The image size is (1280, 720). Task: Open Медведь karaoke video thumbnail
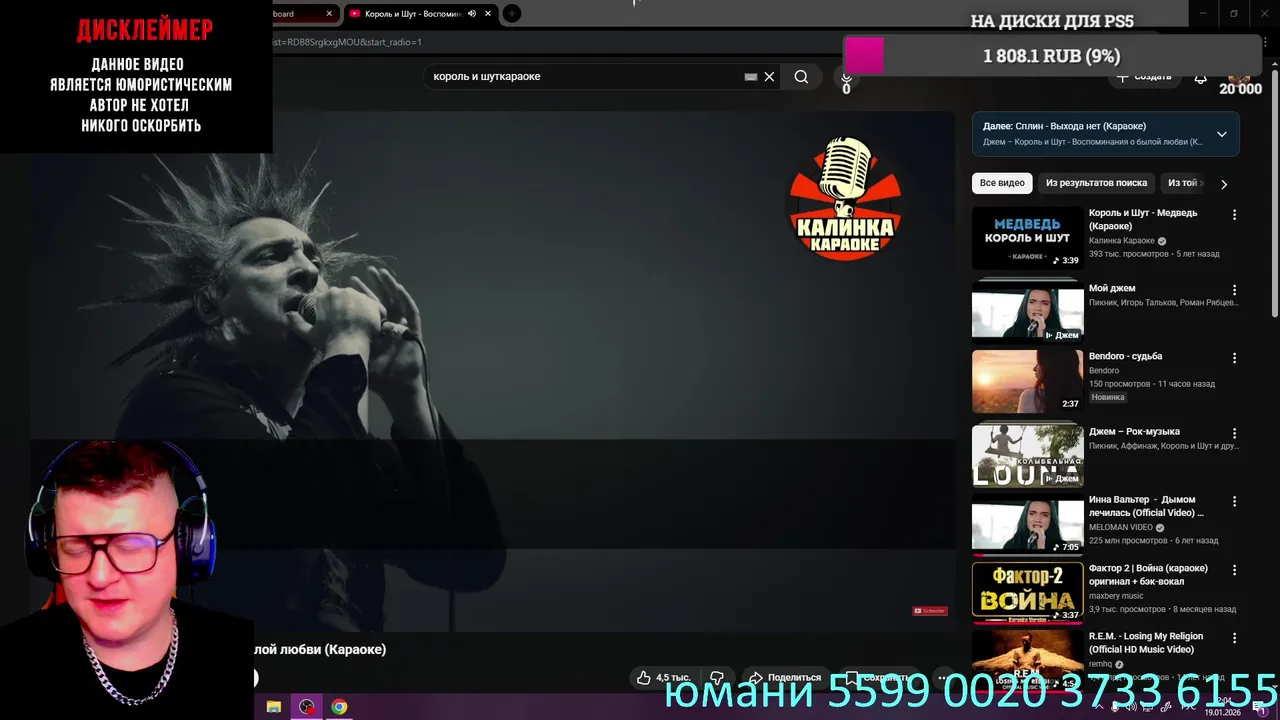click(x=1027, y=238)
